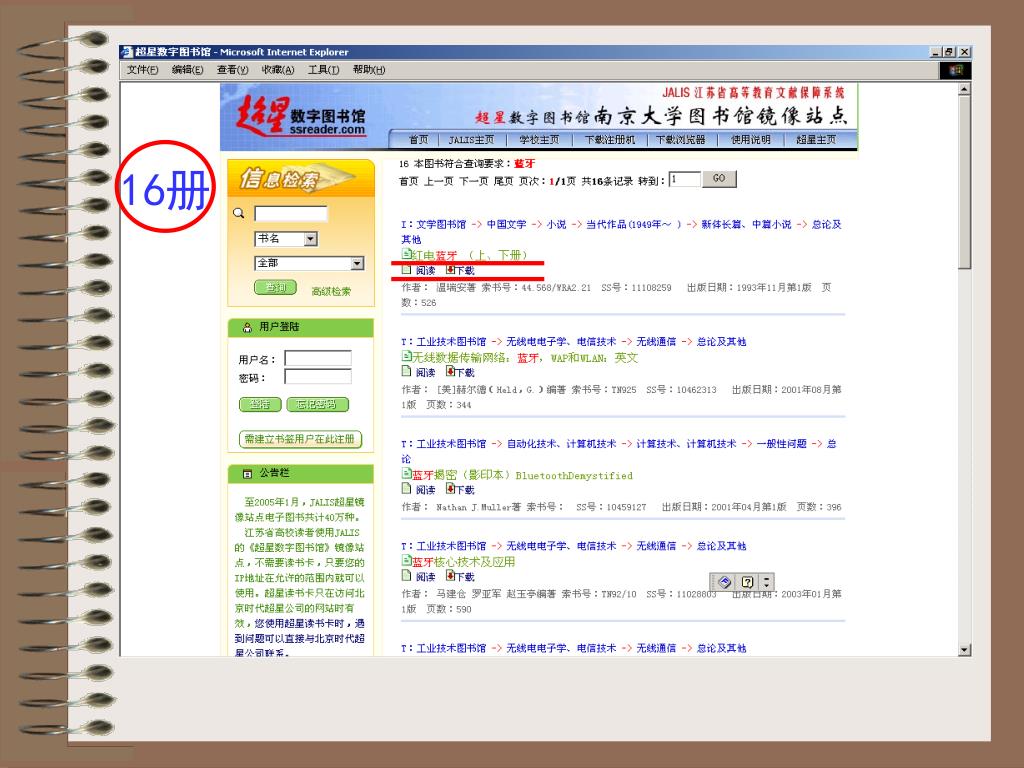The width and height of the screenshot is (1024, 768).
Task: Focus the search keyword input box
Action: 291,214
